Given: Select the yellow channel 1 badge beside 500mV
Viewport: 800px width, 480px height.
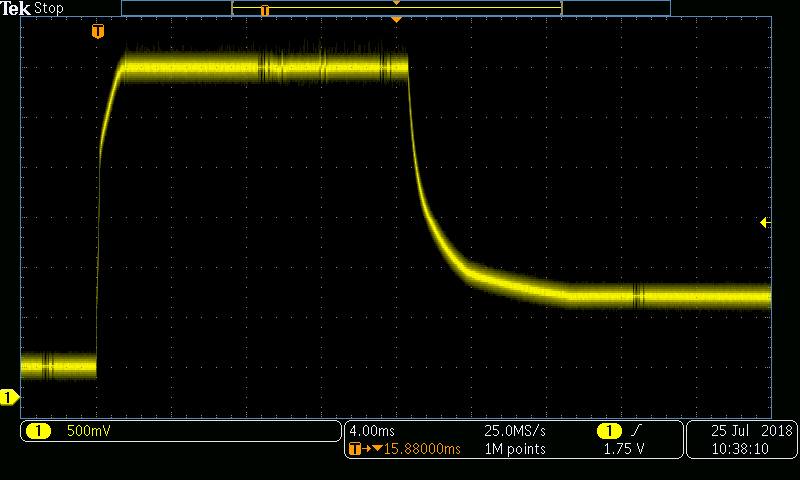Looking at the screenshot, I should 38,431.
